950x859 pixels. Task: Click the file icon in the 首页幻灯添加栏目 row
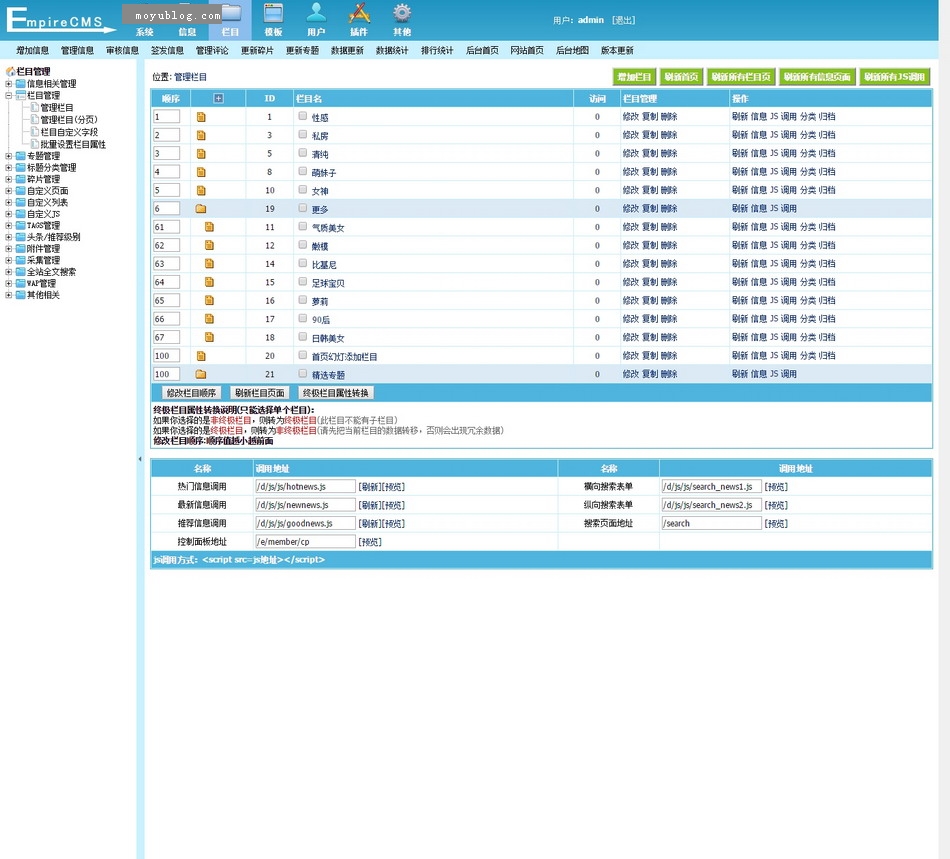coord(201,356)
